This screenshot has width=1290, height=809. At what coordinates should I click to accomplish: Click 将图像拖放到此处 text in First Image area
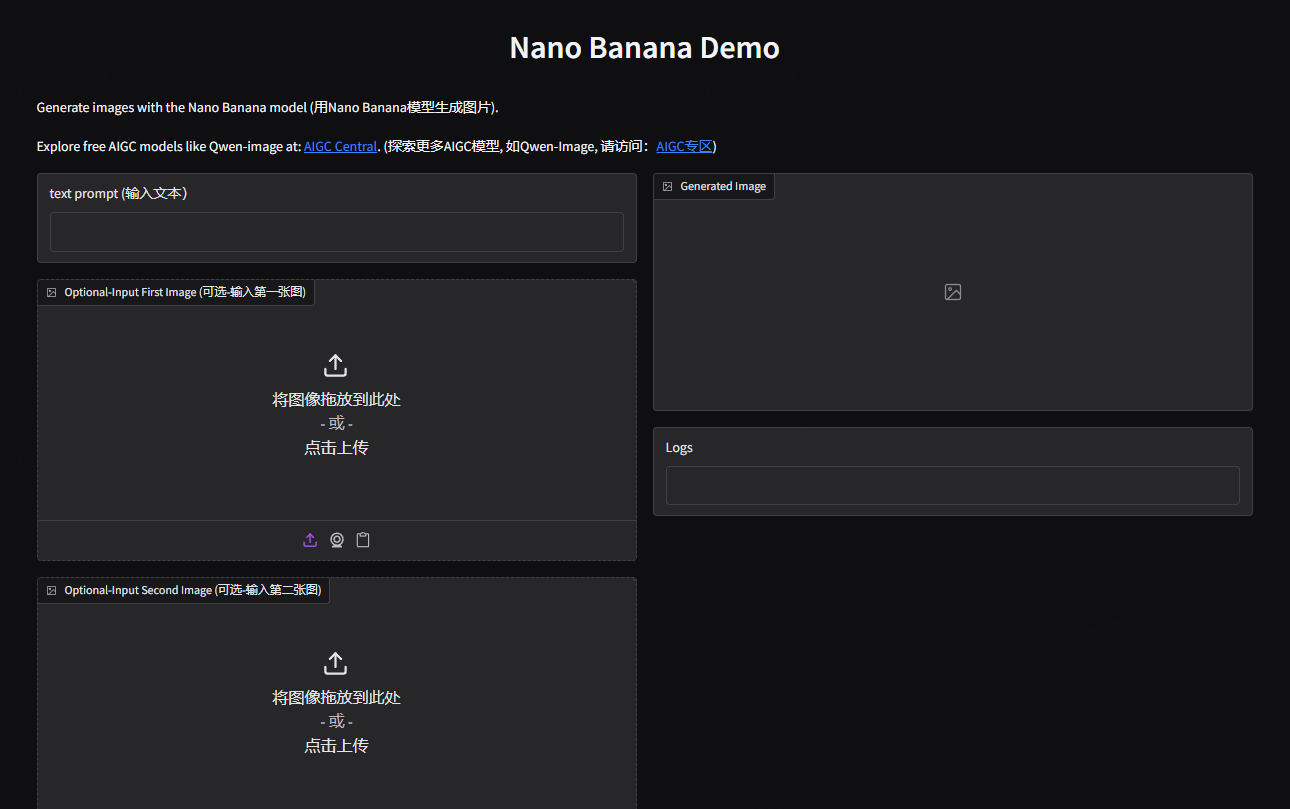pyautogui.click(x=336, y=399)
